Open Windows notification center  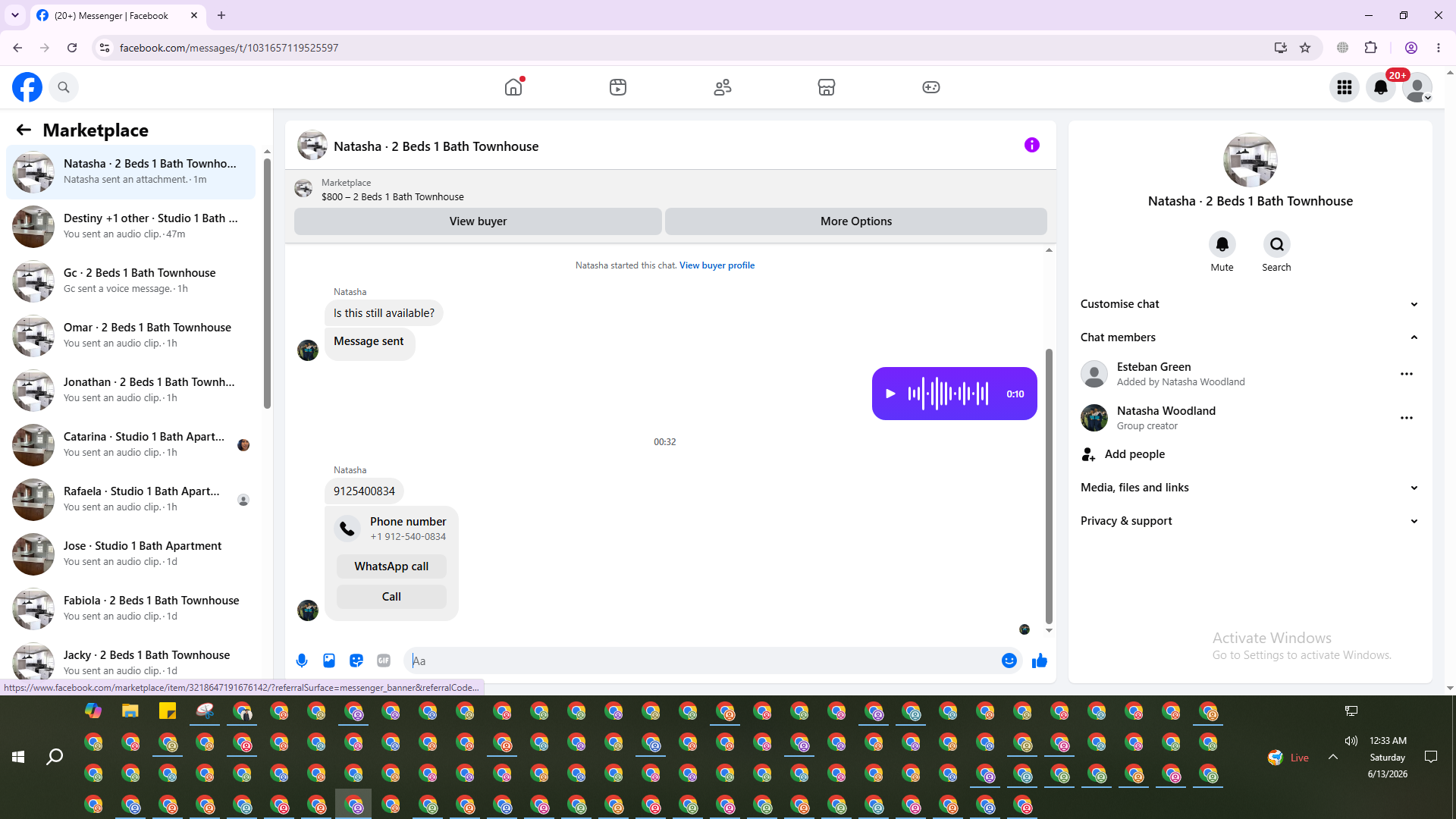(1431, 757)
